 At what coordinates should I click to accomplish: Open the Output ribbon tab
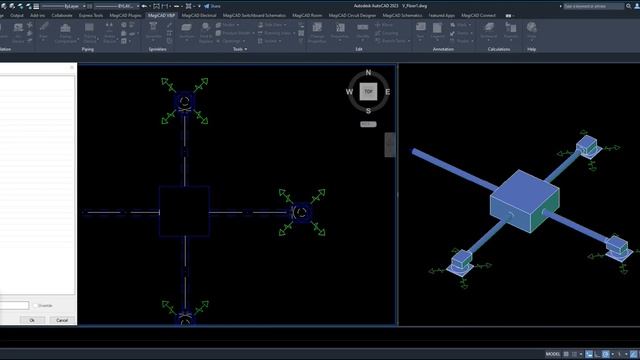(x=17, y=16)
